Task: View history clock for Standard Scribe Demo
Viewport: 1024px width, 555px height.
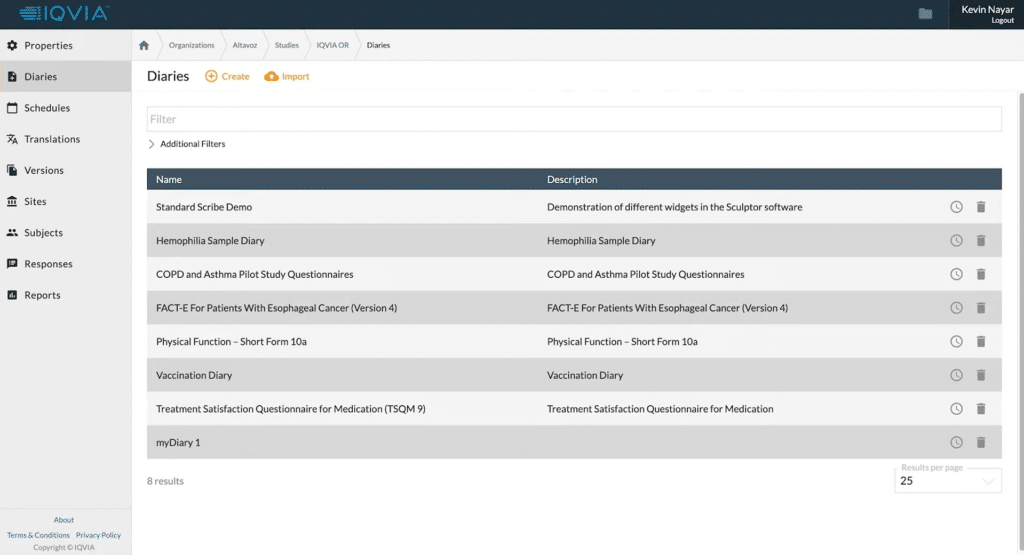Action: 956,207
